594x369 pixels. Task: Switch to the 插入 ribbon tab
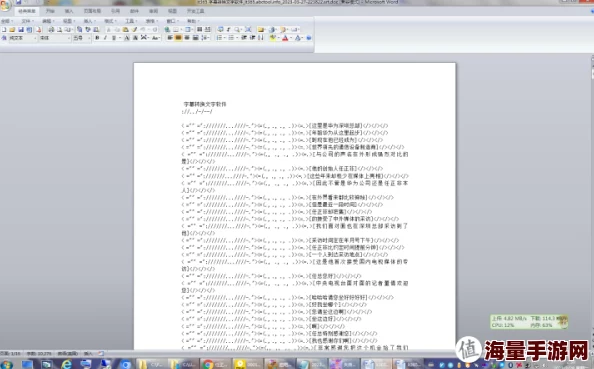[x=69, y=11]
